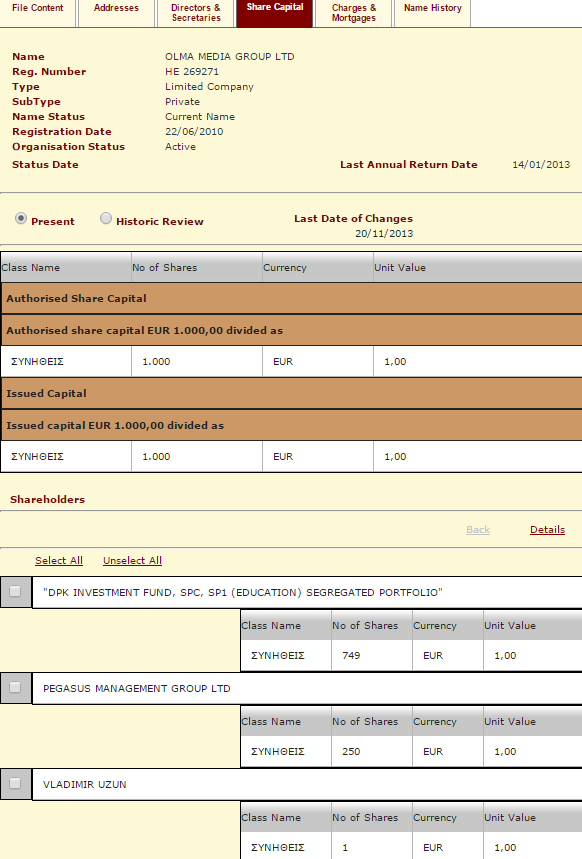Image resolution: width=582 pixels, height=859 pixels.
Task: Select the Present radio button
Action: coord(21,219)
